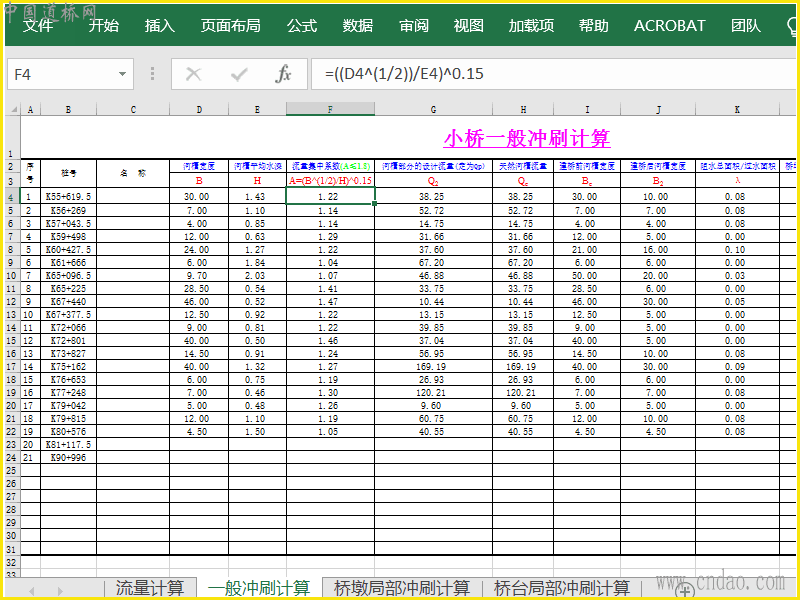Click stake number K81+117.5
Image resolution: width=800 pixels, height=600 pixels.
[68, 444]
